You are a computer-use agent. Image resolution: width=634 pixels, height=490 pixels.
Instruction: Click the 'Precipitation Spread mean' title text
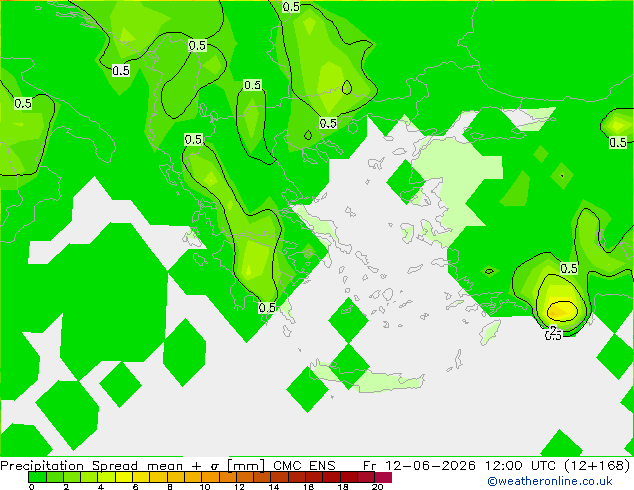coord(91,466)
